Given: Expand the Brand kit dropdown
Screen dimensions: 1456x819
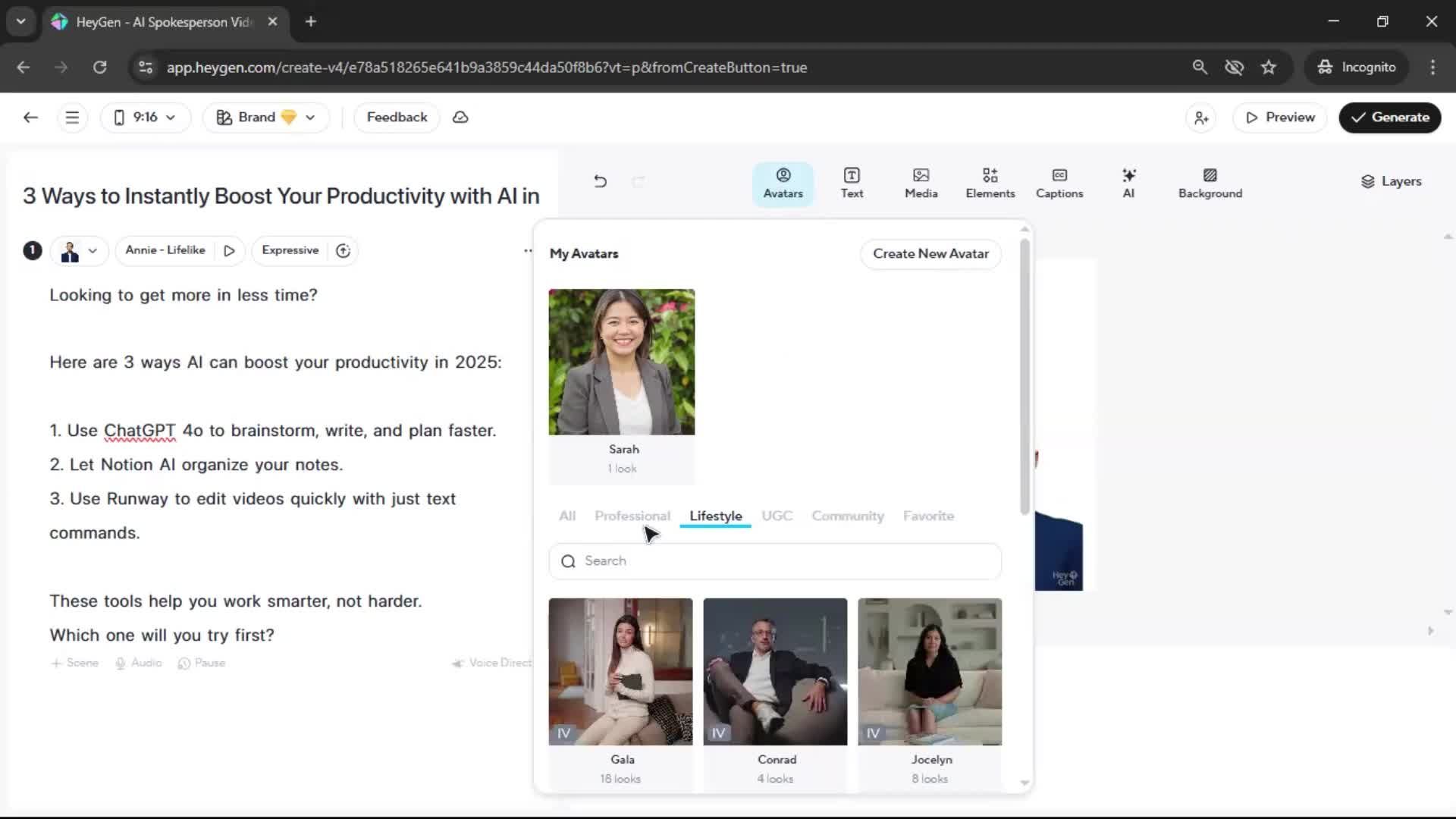Looking at the screenshot, I should tap(265, 118).
